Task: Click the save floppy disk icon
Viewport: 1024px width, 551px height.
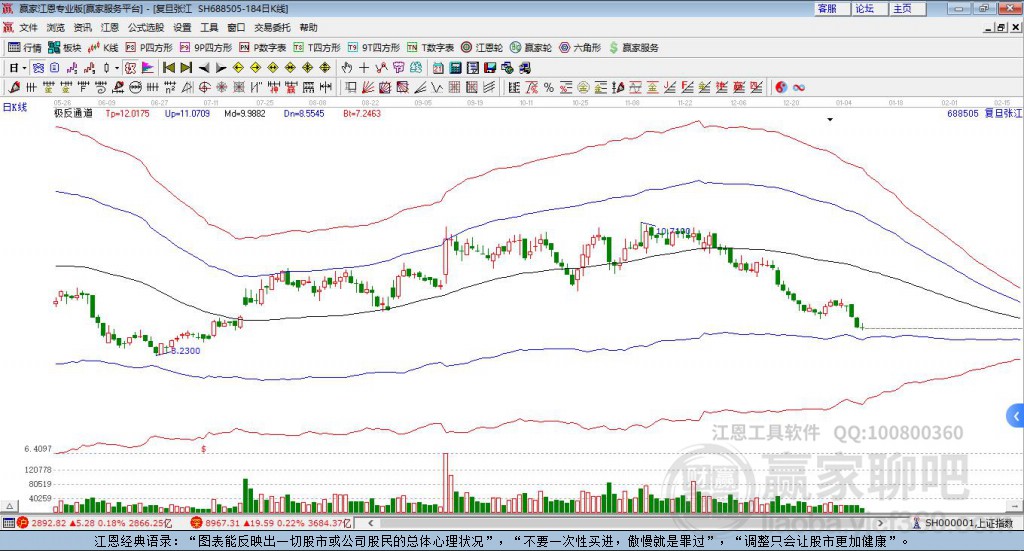Action: tap(490, 67)
